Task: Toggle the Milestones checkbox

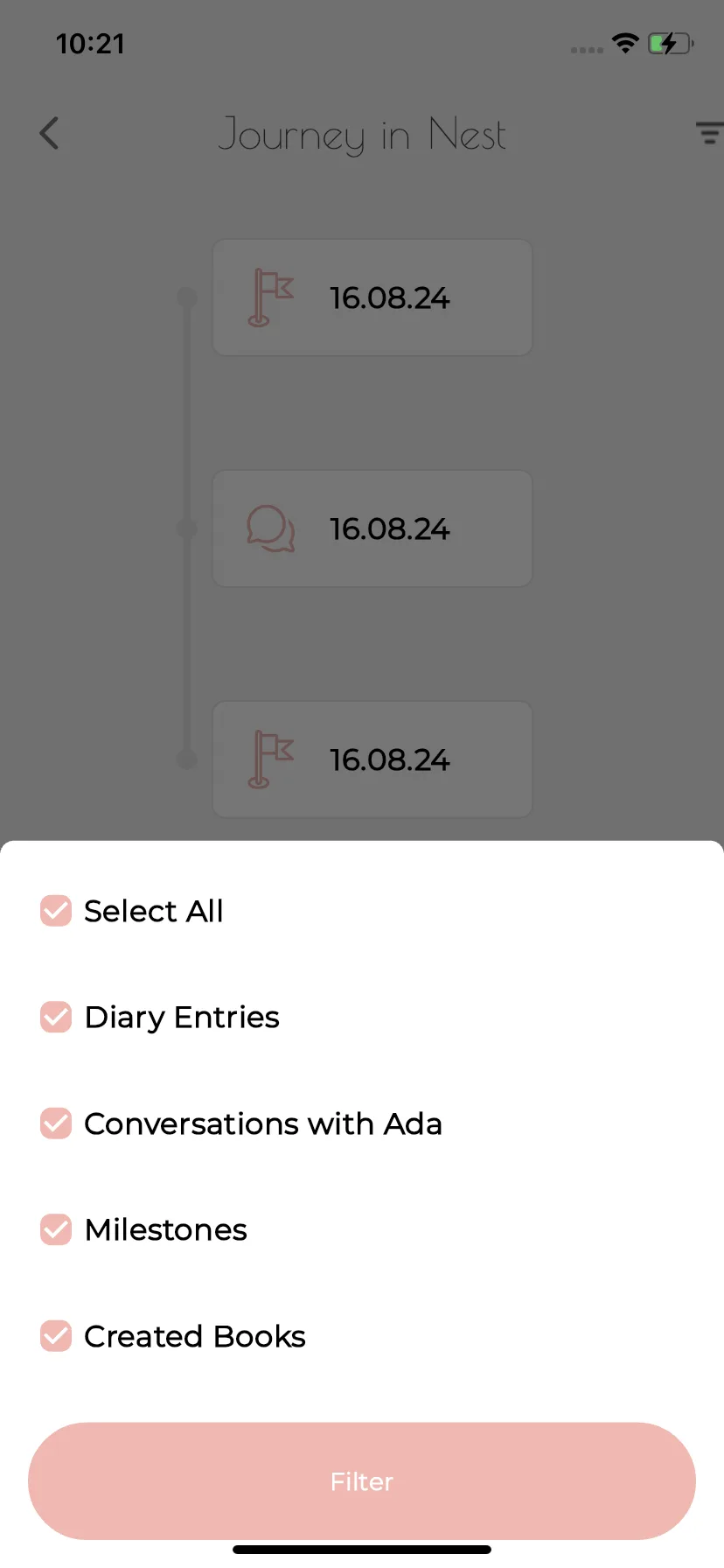Action: (56, 1229)
